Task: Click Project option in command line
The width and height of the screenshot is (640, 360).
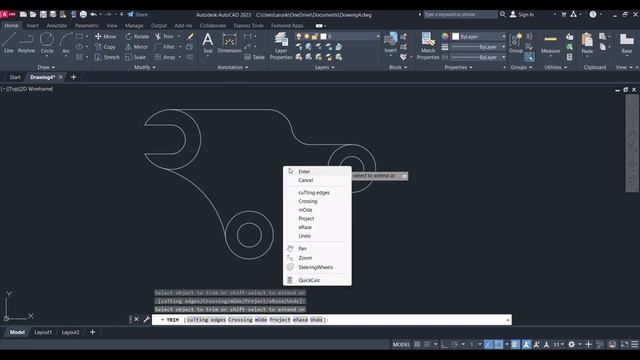Action: tap(280, 320)
